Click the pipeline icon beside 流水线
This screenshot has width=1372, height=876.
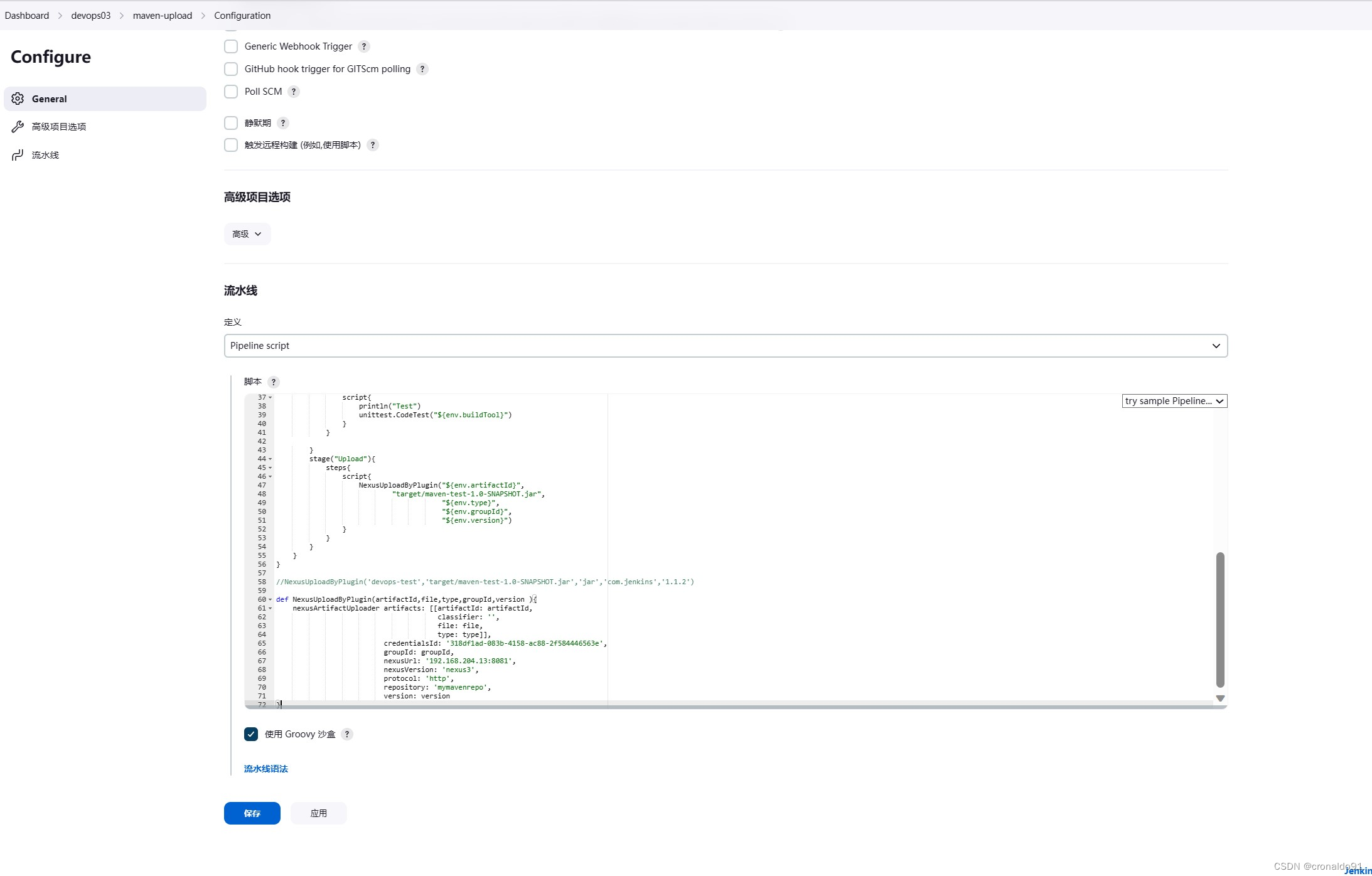(x=18, y=155)
